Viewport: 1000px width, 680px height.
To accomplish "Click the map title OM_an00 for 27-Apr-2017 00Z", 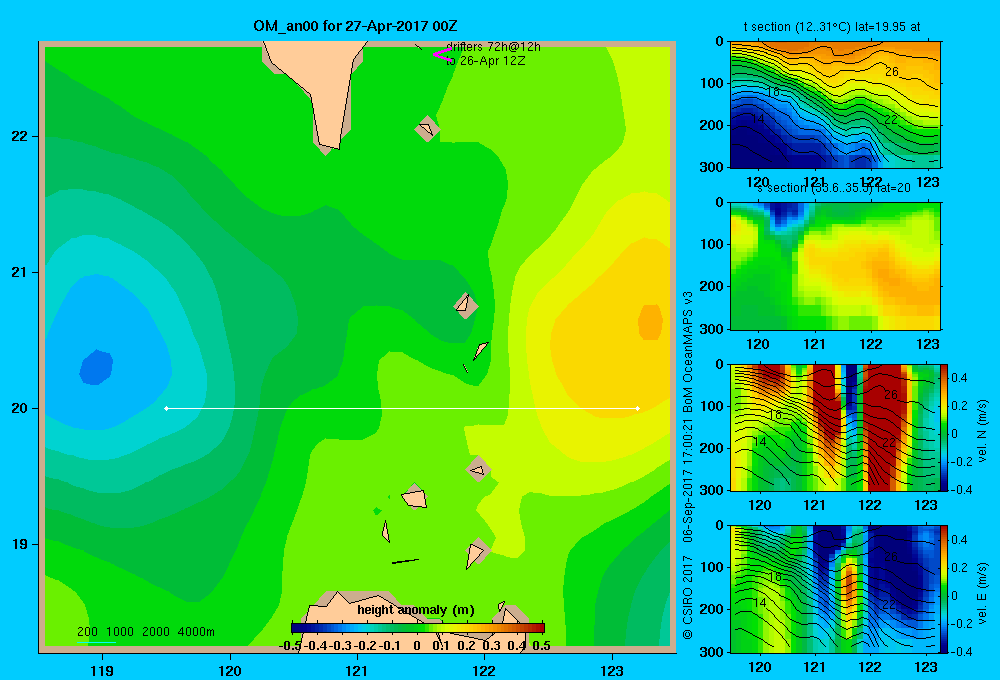I will 355,26.
